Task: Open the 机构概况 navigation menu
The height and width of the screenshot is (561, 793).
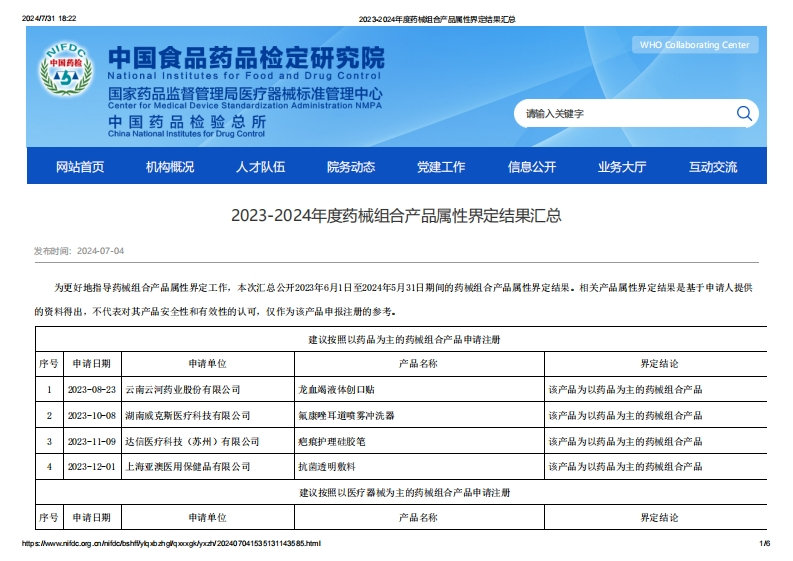Action: [170, 167]
